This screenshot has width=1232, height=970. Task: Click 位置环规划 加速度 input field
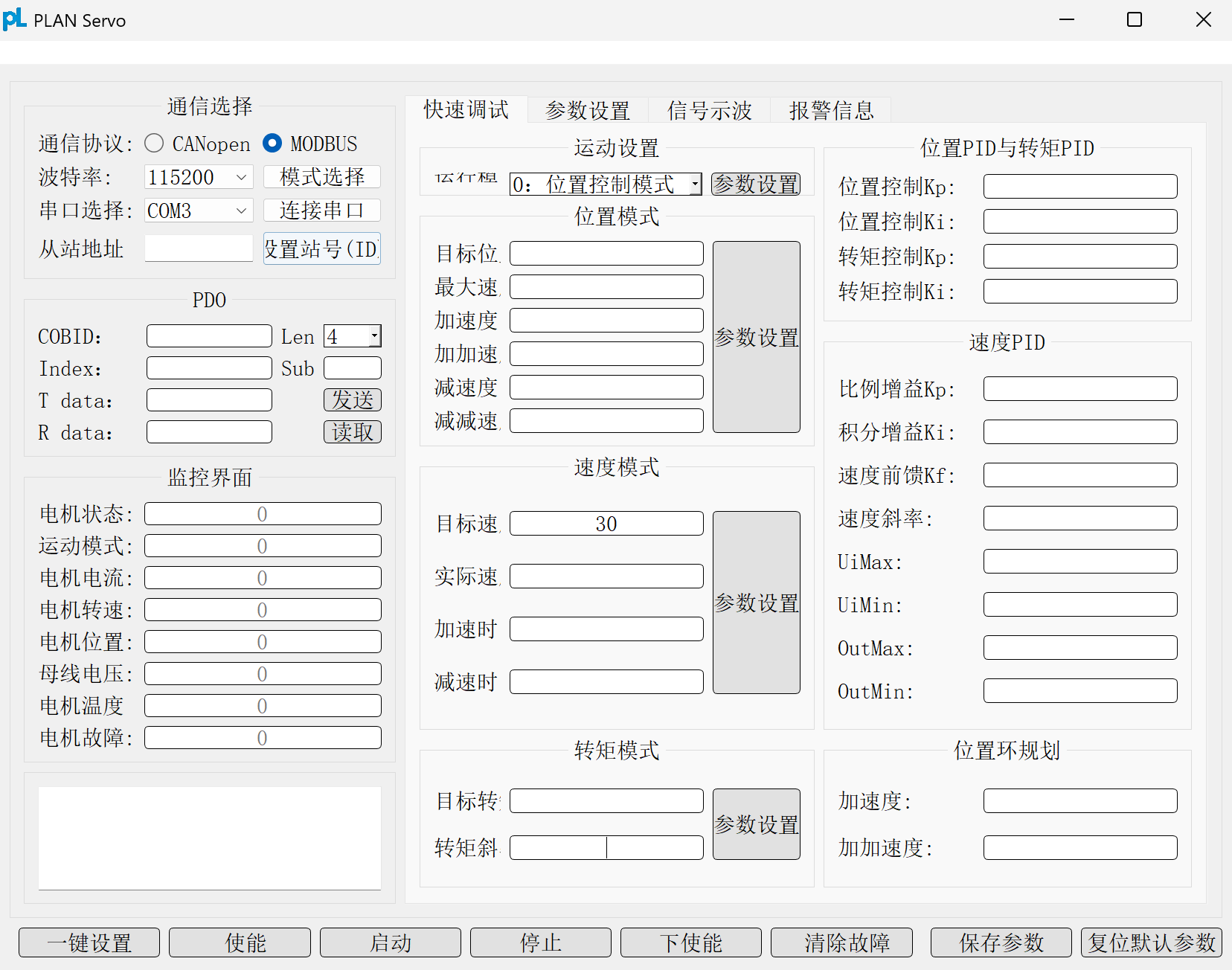1080,801
